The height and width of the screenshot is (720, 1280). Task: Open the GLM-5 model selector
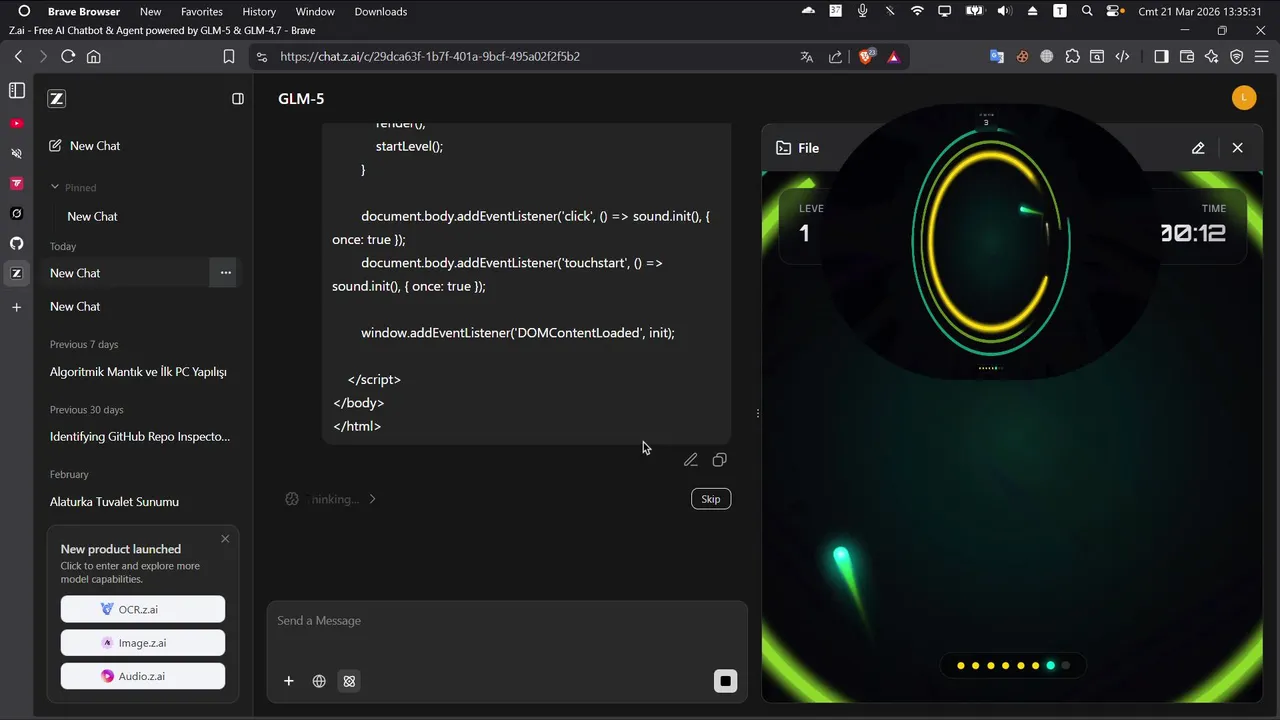click(301, 99)
